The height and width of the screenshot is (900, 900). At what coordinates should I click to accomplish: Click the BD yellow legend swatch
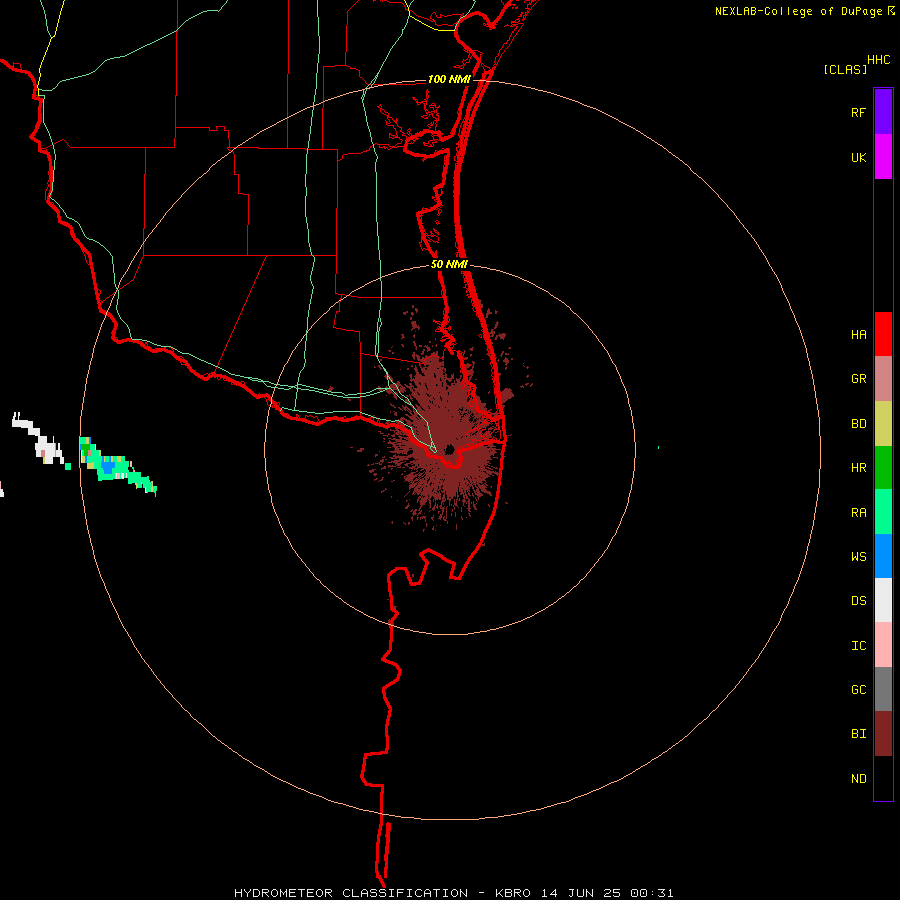point(883,424)
